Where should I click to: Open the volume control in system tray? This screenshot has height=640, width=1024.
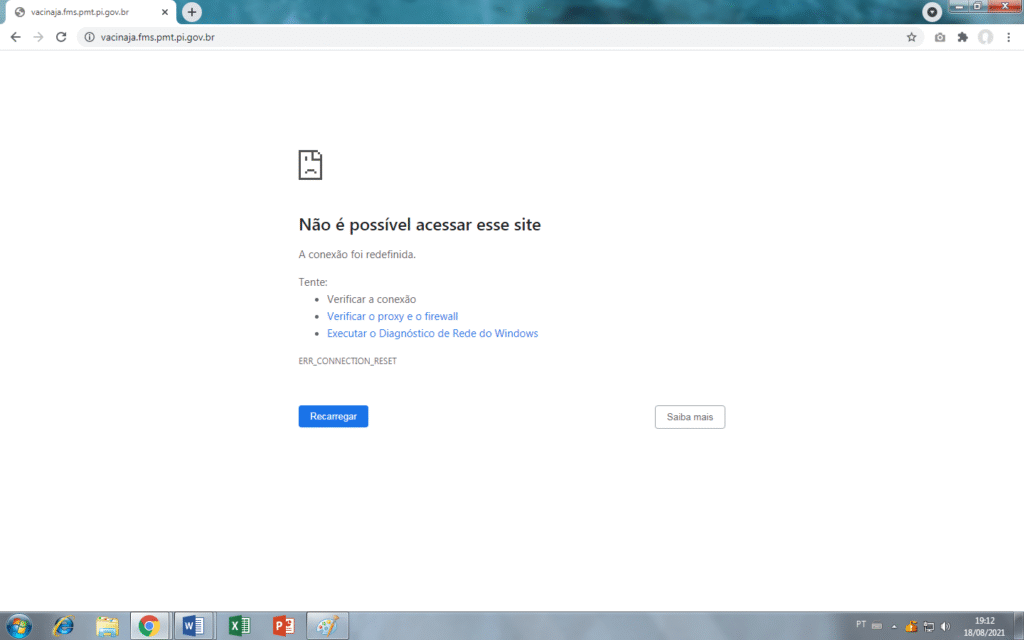945,626
